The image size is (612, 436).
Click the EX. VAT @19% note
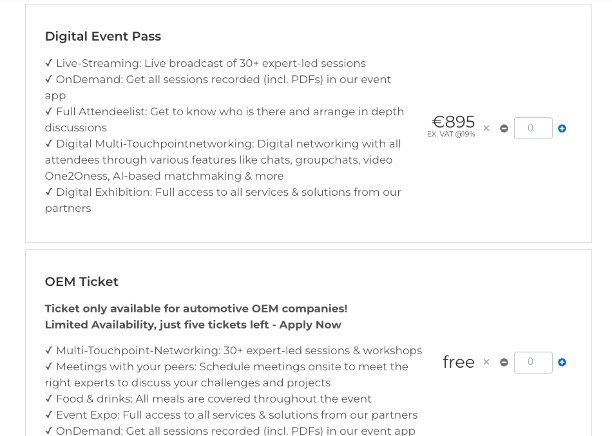pyautogui.click(x=451, y=134)
